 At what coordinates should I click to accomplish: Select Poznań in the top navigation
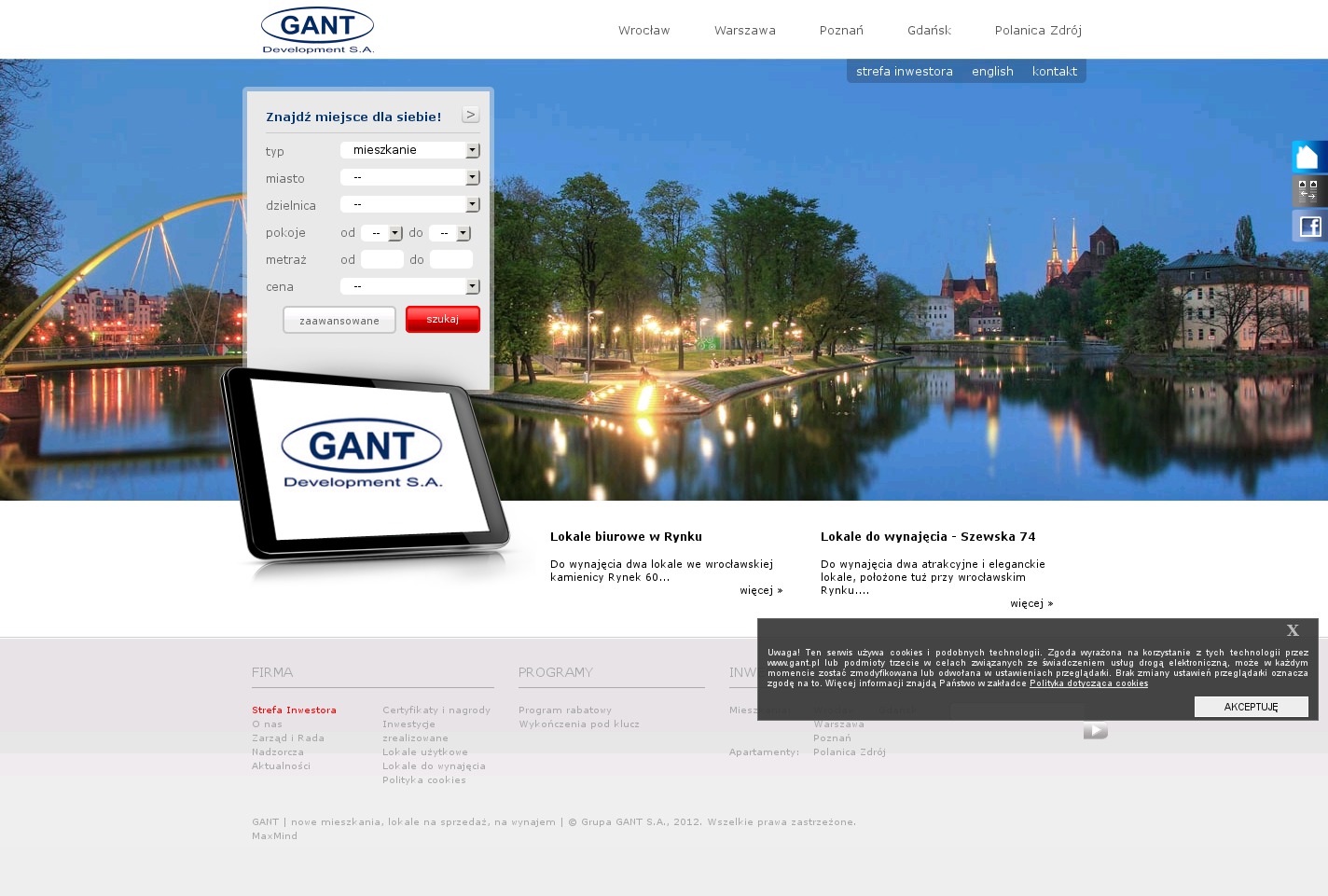841,31
